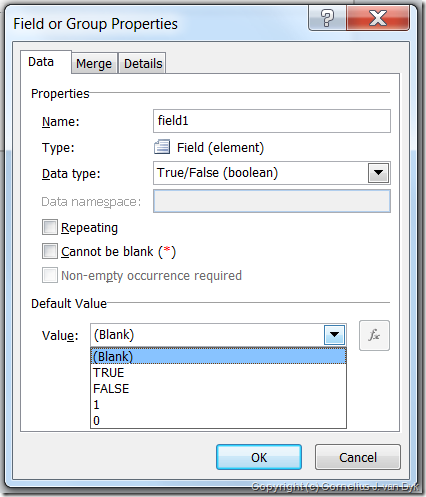The image size is (426, 497).
Task: Click the Field element type icon
Action: (x=162, y=147)
